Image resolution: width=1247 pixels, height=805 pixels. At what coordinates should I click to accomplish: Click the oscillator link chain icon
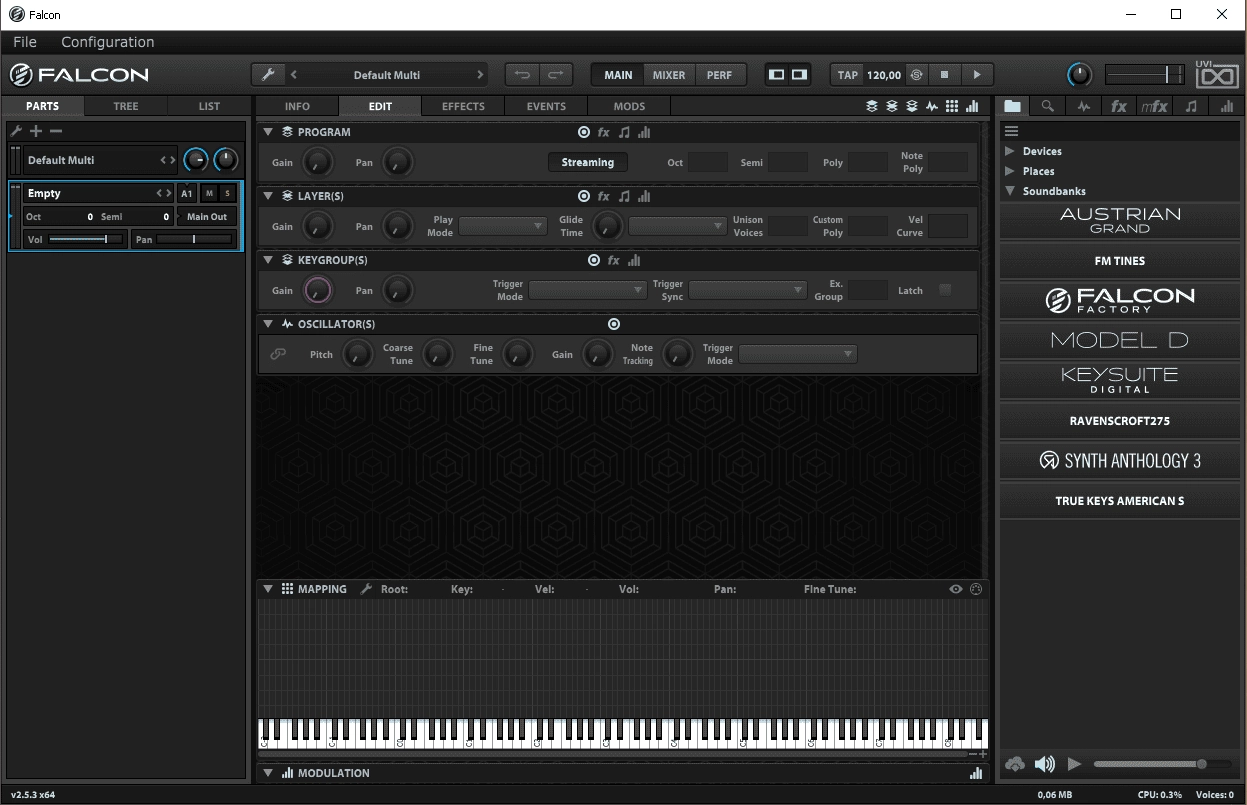click(278, 354)
